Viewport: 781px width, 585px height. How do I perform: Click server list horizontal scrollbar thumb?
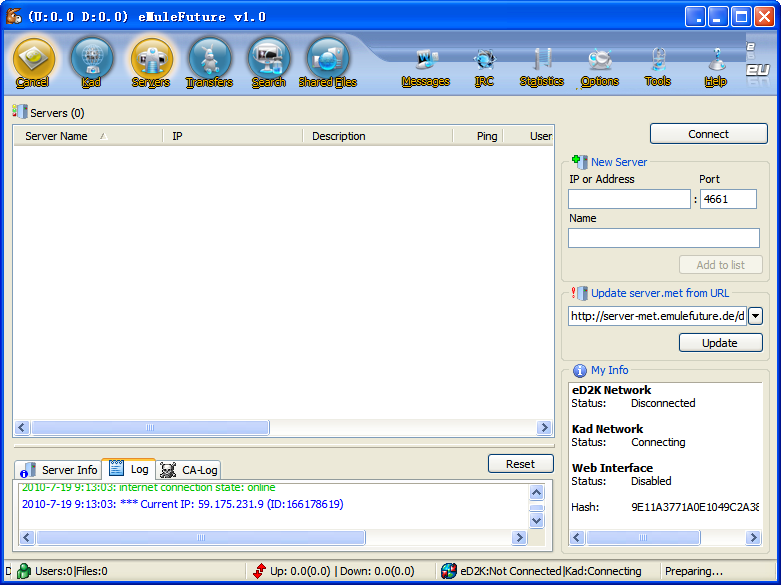tap(150, 428)
